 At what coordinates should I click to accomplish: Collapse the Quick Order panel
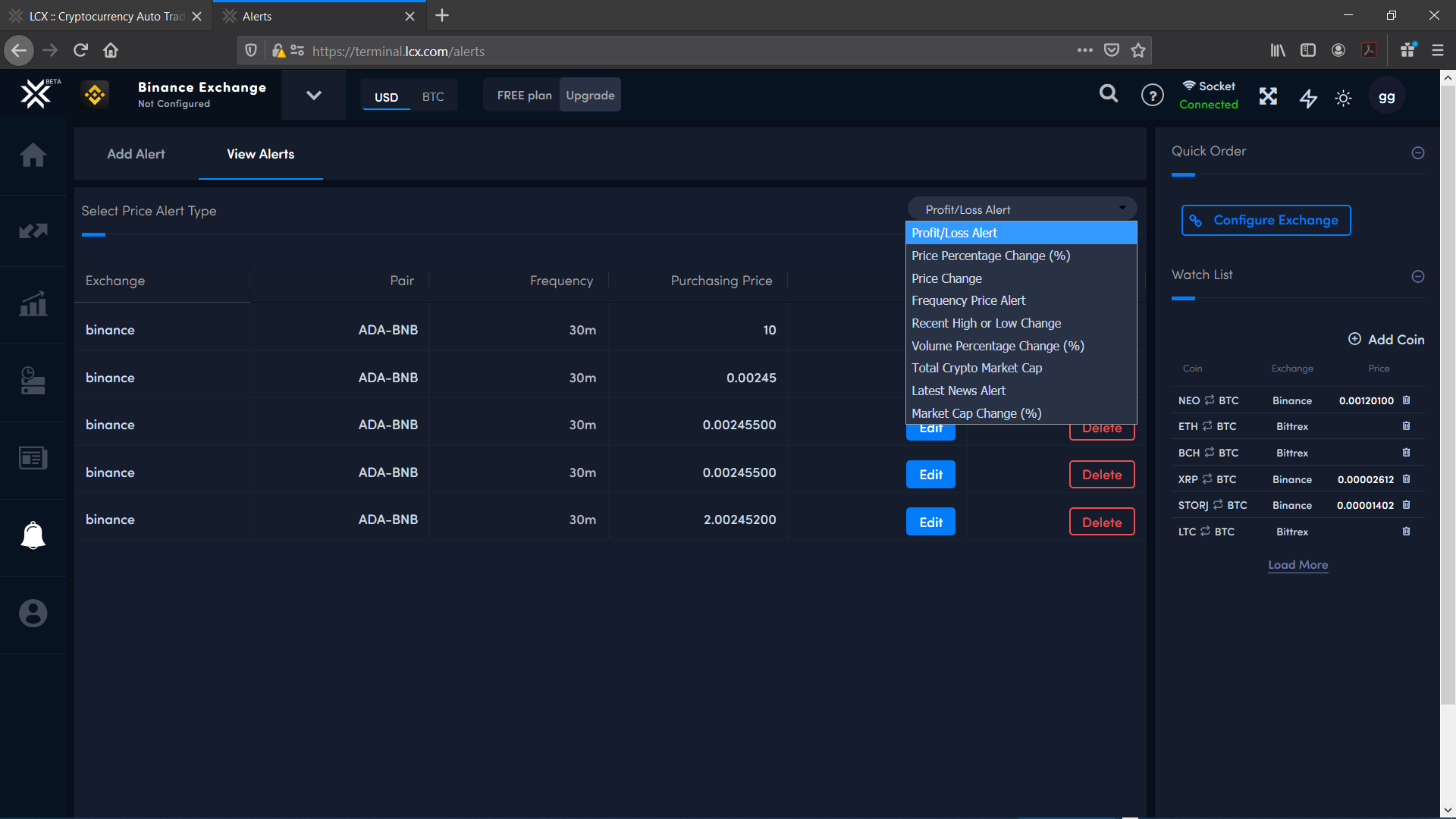(1419, 153)
